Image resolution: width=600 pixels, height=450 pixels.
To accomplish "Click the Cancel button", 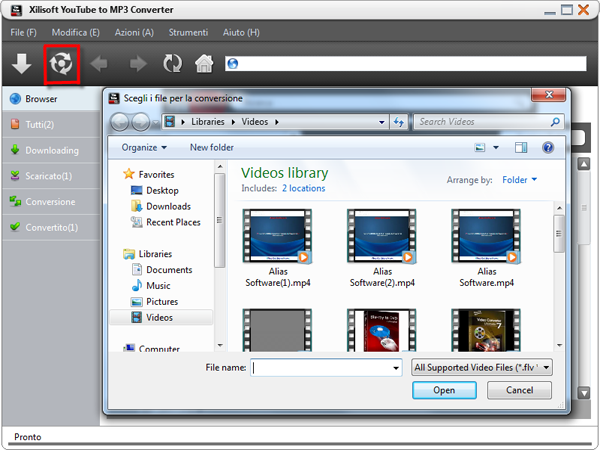I will [519, 390].
